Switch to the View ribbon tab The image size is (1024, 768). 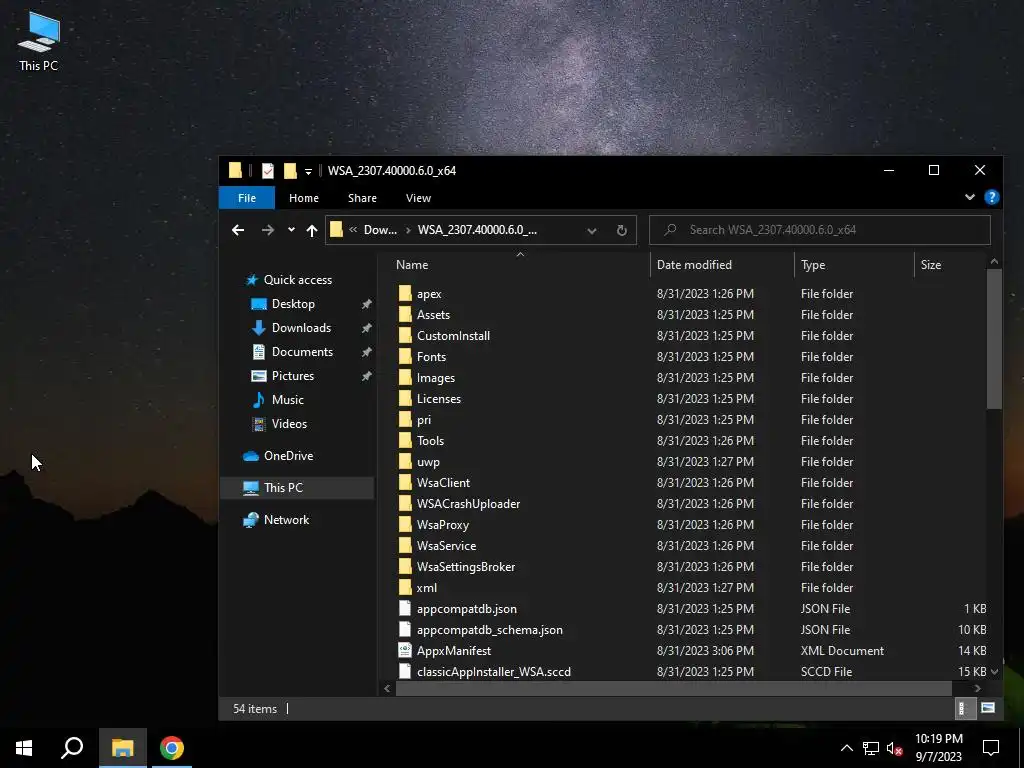click(x=419, y=198)
